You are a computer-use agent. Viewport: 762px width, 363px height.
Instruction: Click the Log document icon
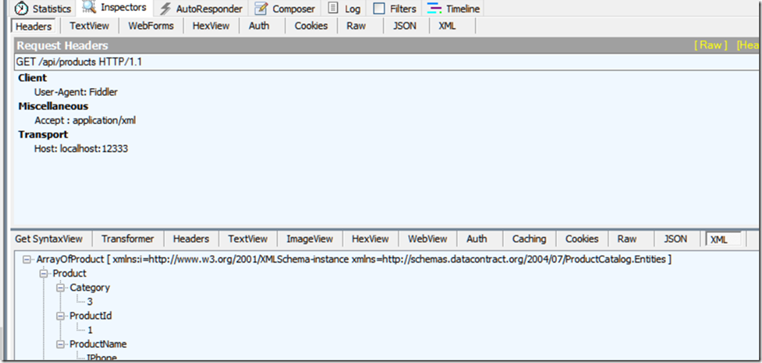333,8
